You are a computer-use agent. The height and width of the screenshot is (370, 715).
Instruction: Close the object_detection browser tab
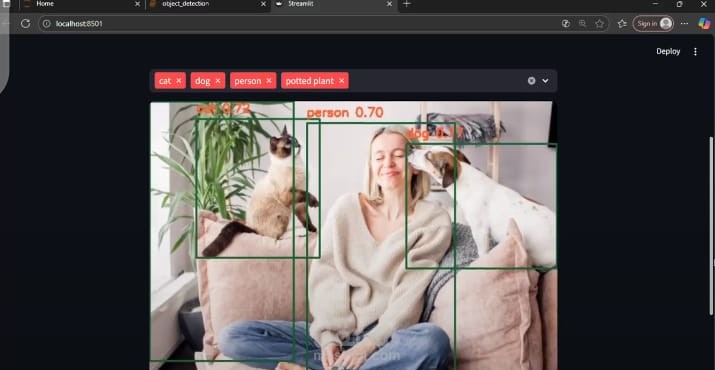(263, 4)
